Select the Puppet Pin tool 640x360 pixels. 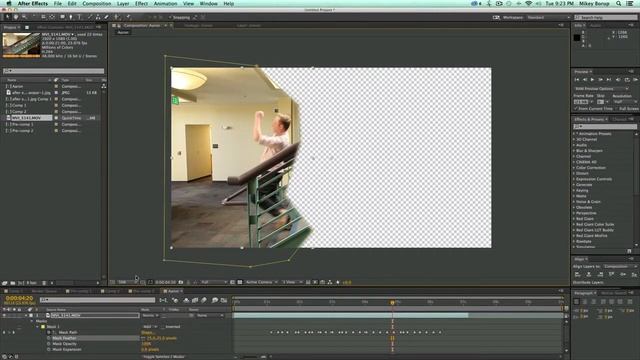[128, 17]
